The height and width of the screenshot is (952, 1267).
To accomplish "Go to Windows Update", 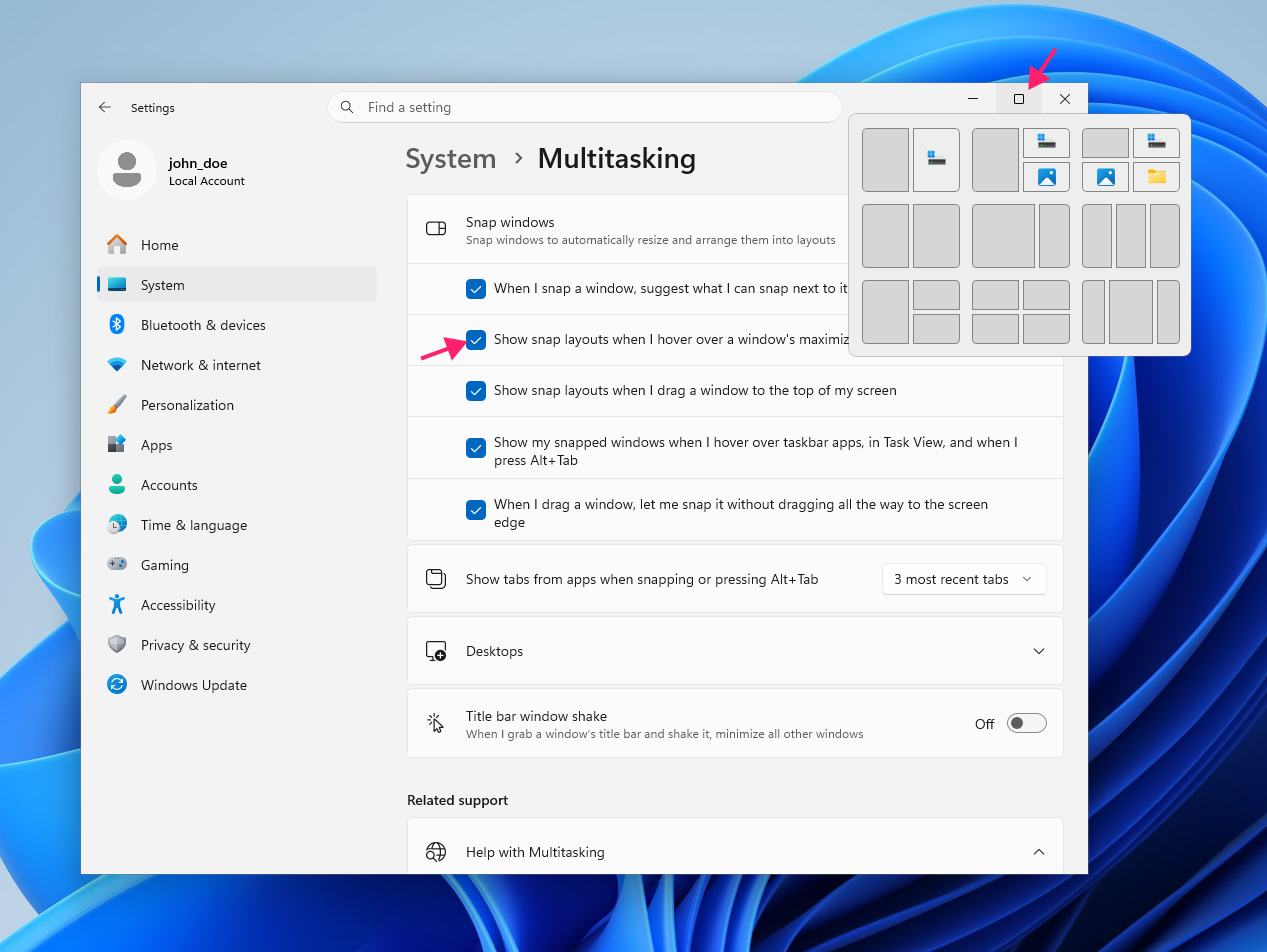I will [237, 685].
